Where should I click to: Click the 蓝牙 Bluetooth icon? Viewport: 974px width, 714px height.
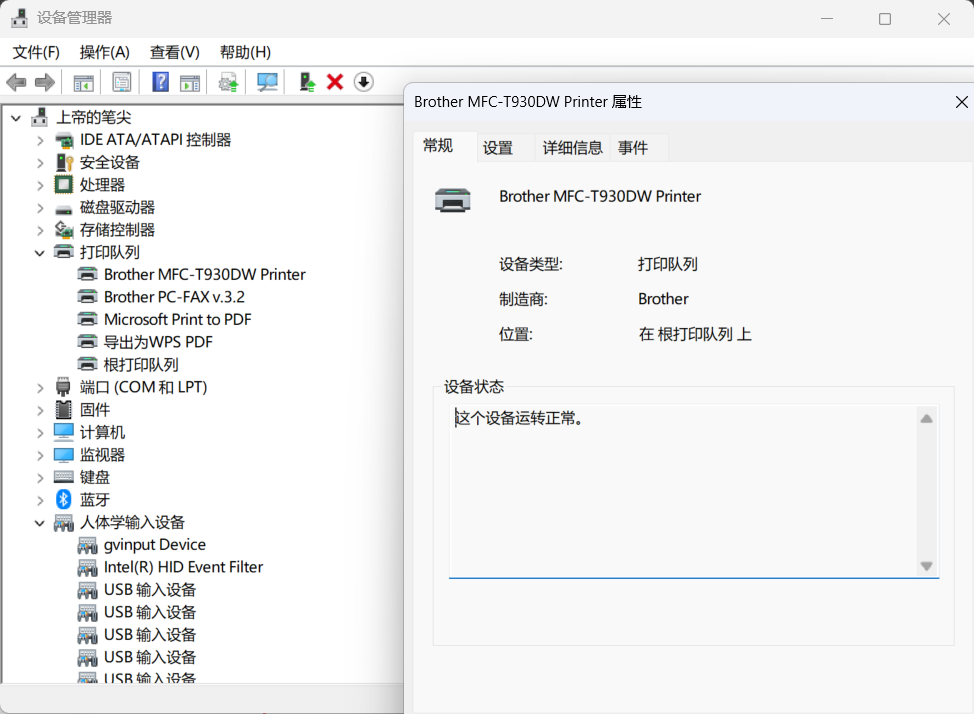(63, 499)
